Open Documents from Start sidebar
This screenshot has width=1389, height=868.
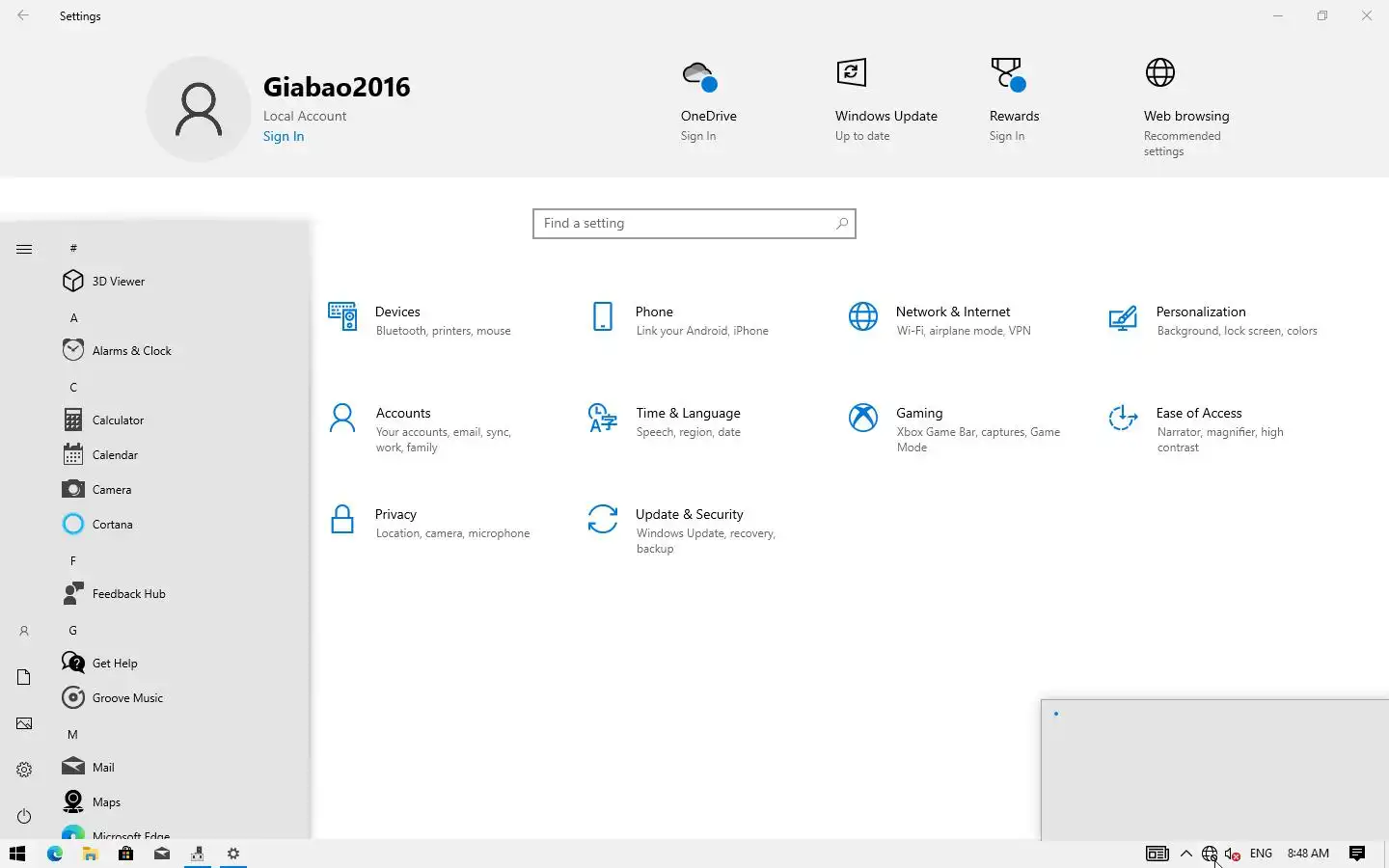24,677
